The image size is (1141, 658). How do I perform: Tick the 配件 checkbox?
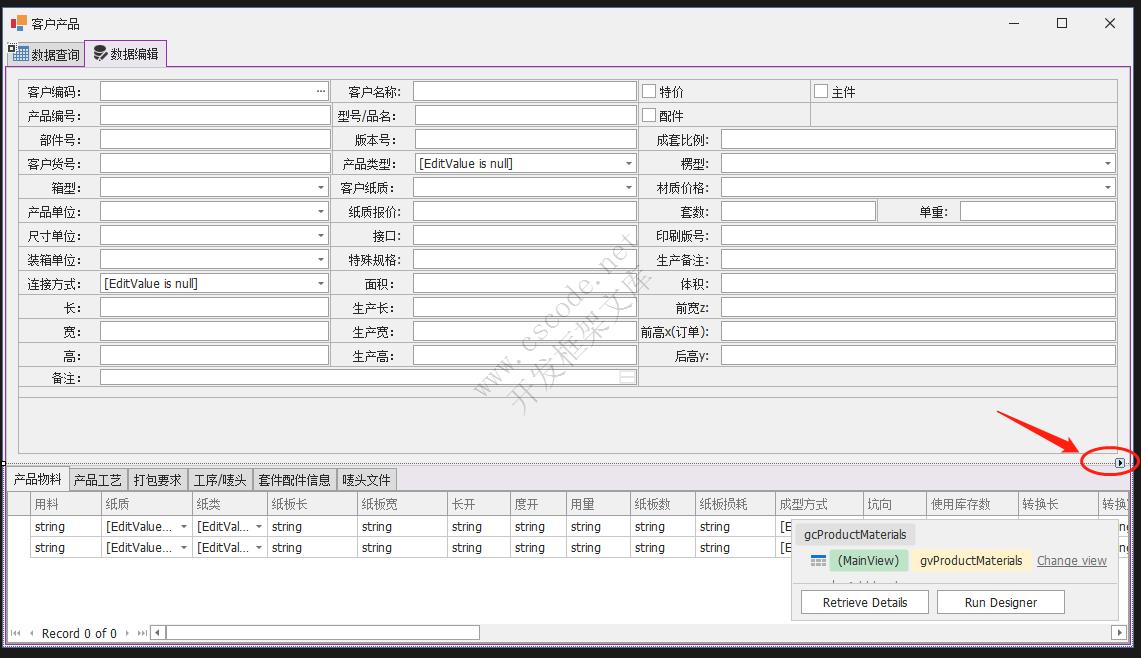649,115
